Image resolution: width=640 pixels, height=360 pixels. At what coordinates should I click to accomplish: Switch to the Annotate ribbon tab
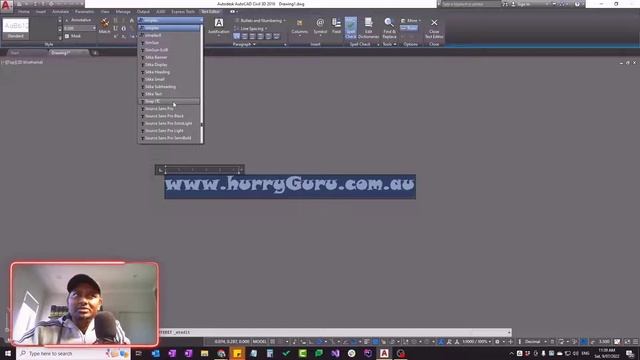[60, 12]
